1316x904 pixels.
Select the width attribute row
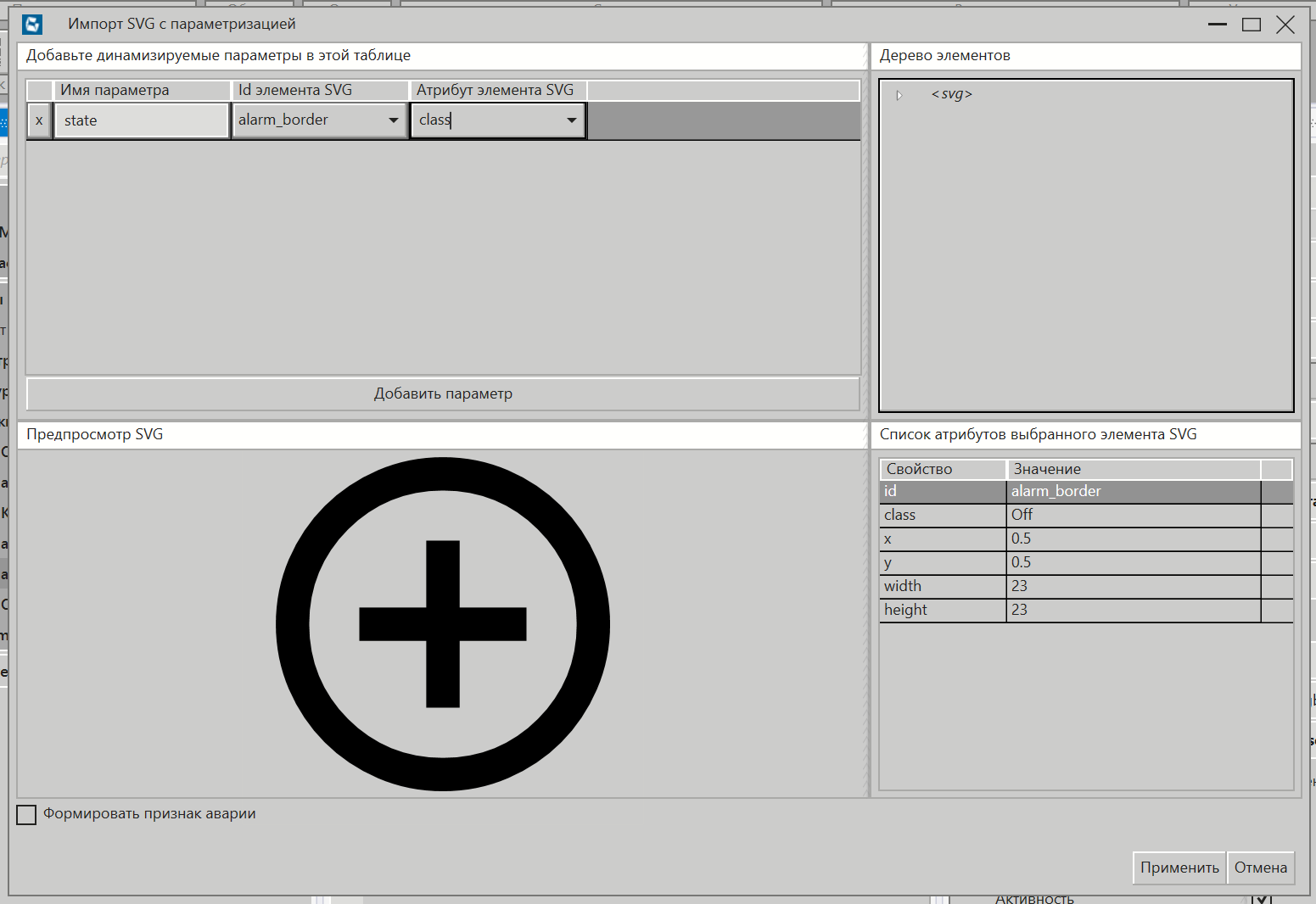click(942, 586)
